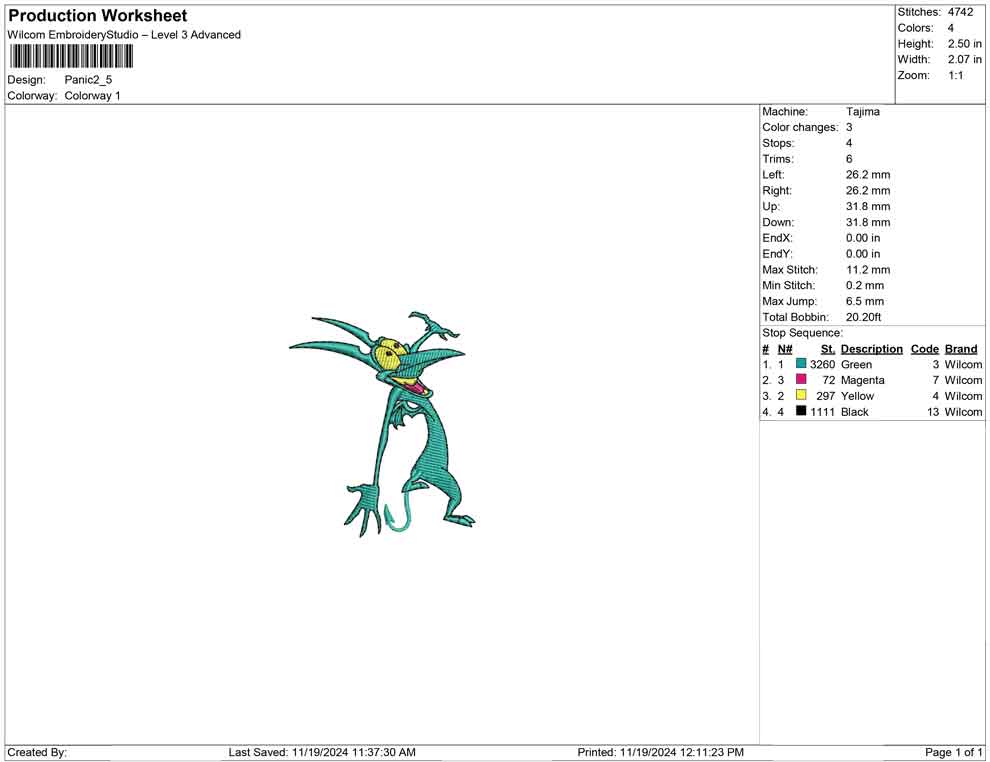The height and width of the screenshot is (762, 990).
Task: Click the zoom value '1:1'
Action: click(955, 75)
